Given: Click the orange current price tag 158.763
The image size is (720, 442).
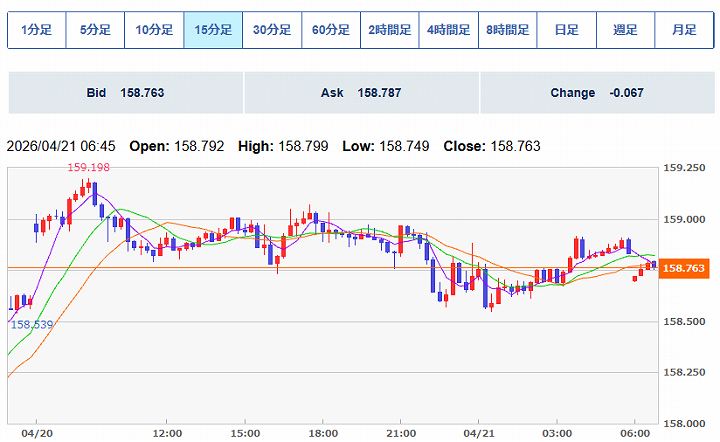Looking at the screenshot, I should click(686, 268).
